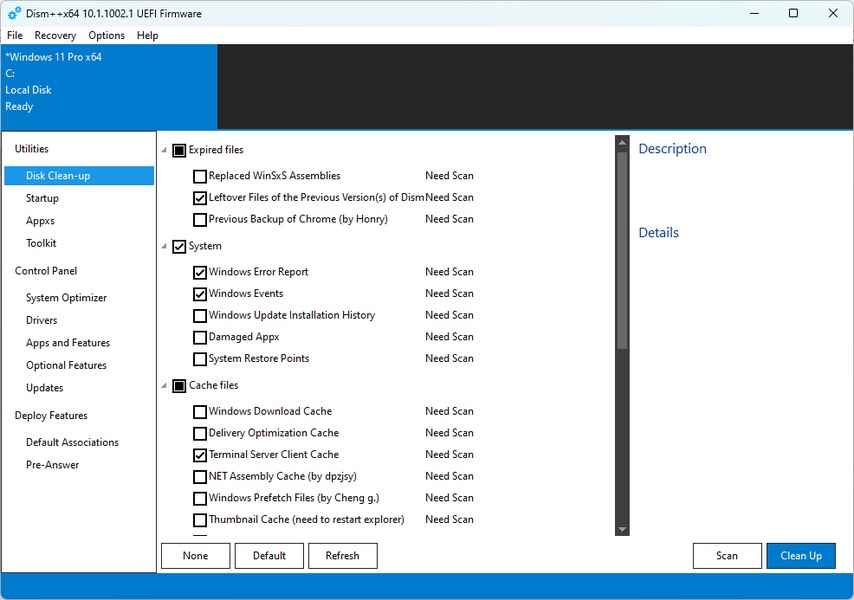Open the File menu

(x=15, y=35)
